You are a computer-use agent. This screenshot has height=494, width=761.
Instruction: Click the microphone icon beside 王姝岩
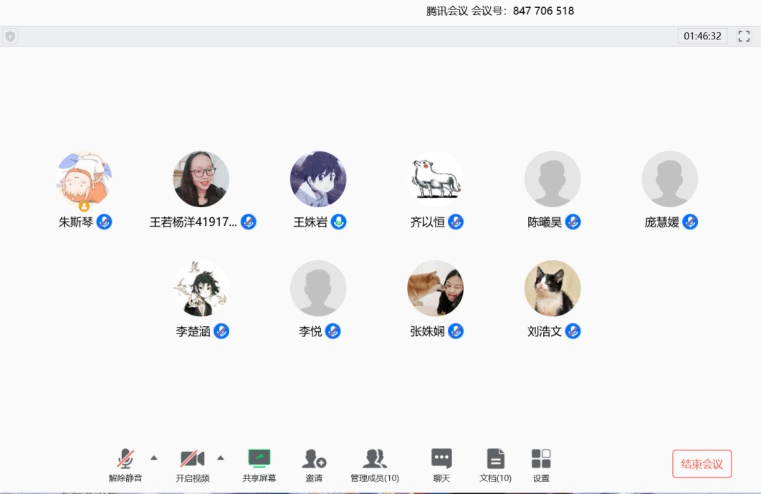(x=339, y=222)
